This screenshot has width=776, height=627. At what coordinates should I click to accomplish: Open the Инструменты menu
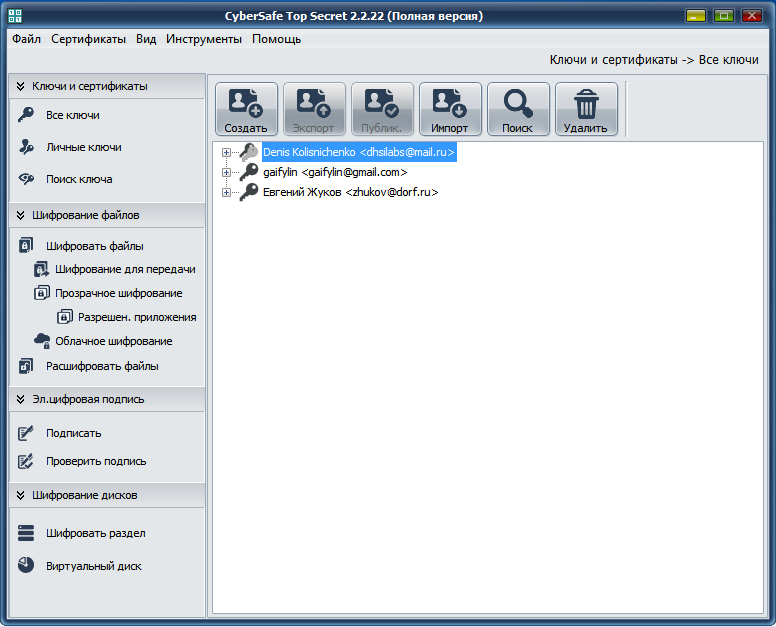tap(204, 39)
